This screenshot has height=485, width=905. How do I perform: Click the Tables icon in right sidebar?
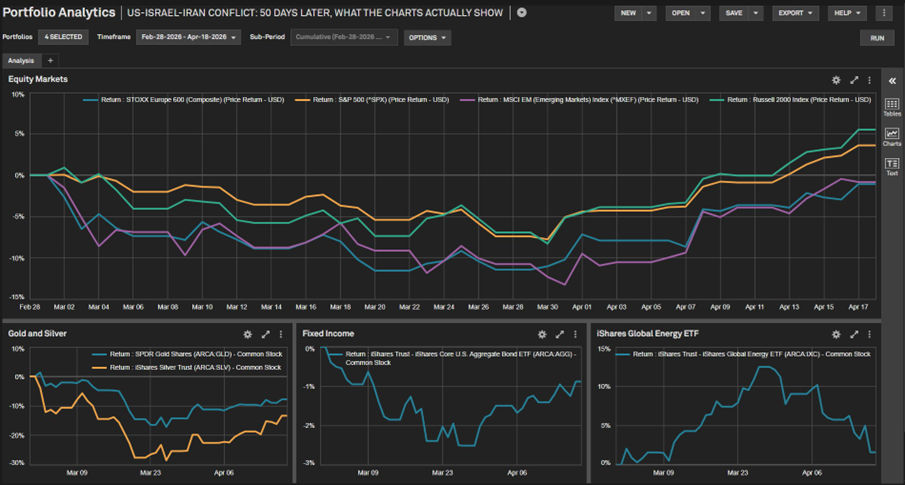892,107
